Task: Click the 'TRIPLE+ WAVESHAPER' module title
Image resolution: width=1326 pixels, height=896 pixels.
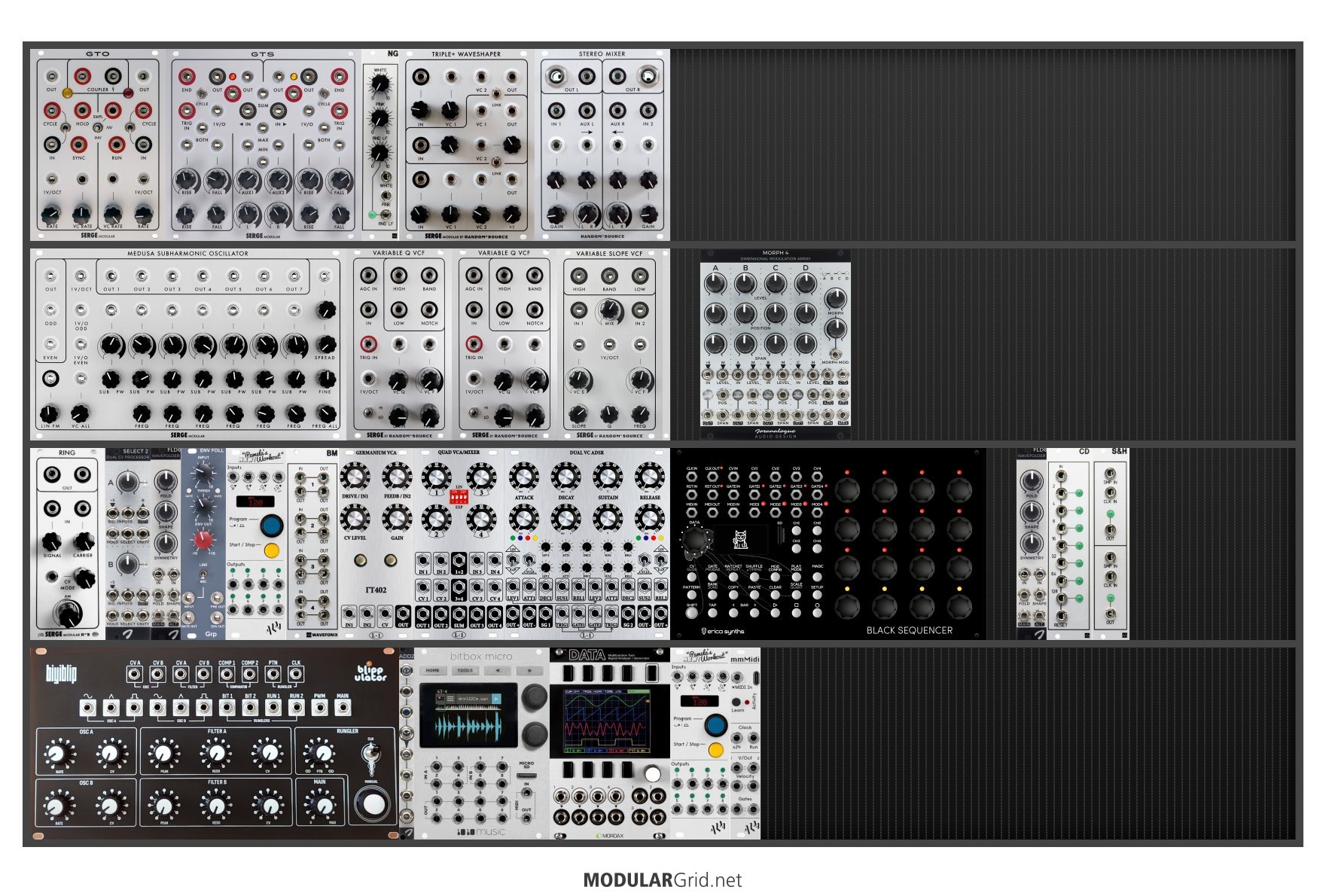Action: [x=466, y=54]
